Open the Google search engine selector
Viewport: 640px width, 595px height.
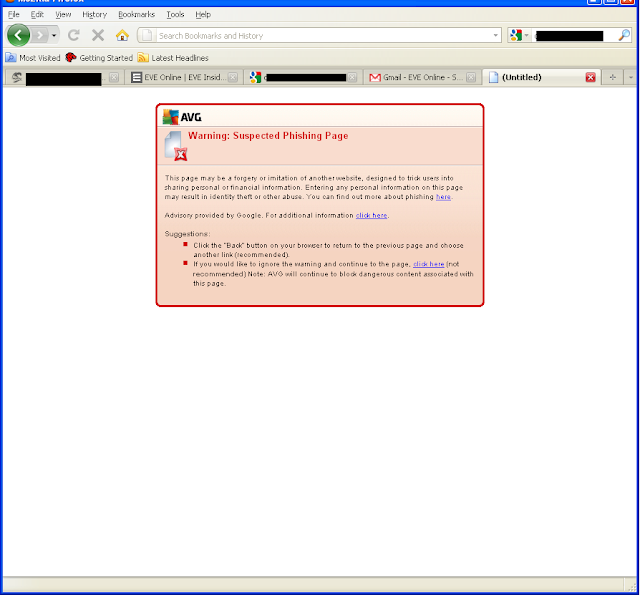click(519, 36)
